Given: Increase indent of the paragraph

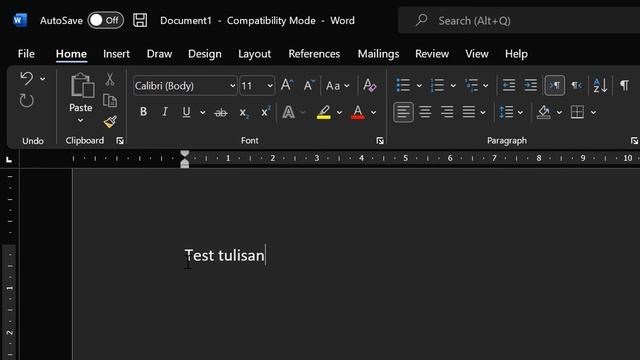Looking at the screenshot, I should click(x=530, y=85).
